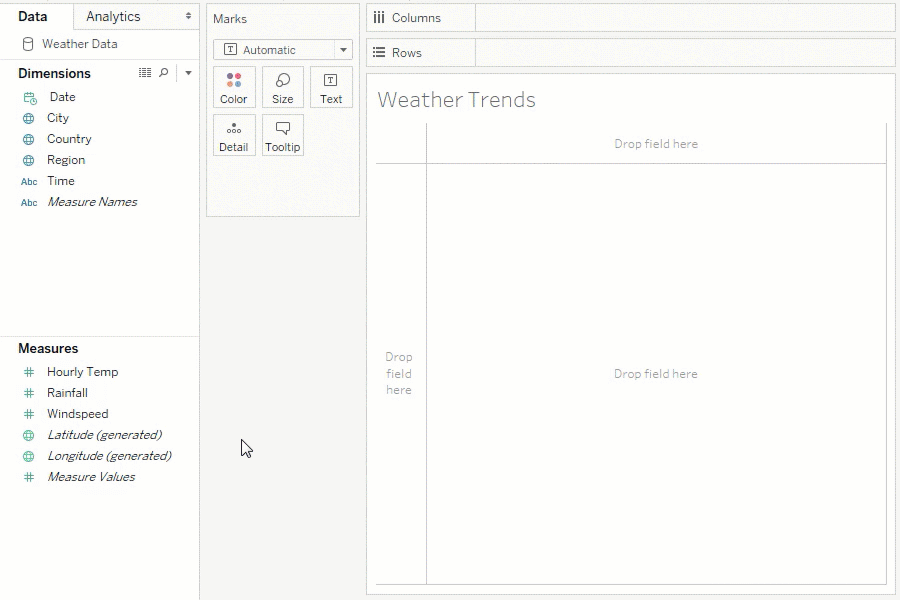Click the Weather Trends sheet title

tap(455, 100)
